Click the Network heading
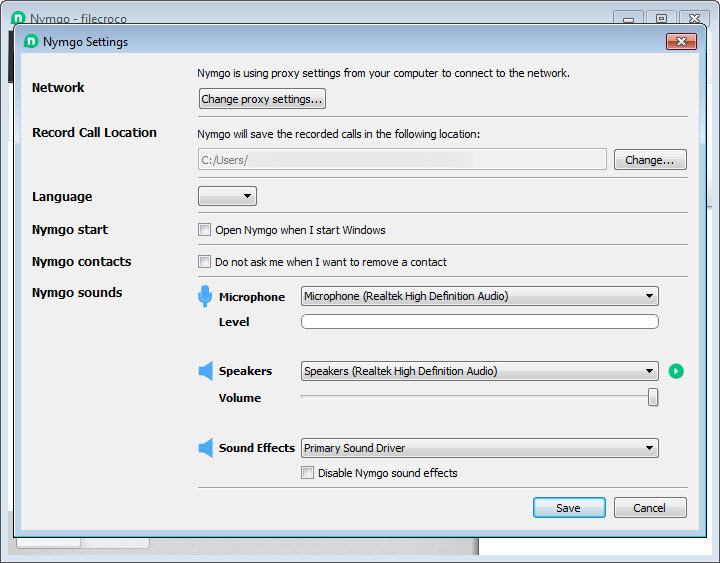 58,87
